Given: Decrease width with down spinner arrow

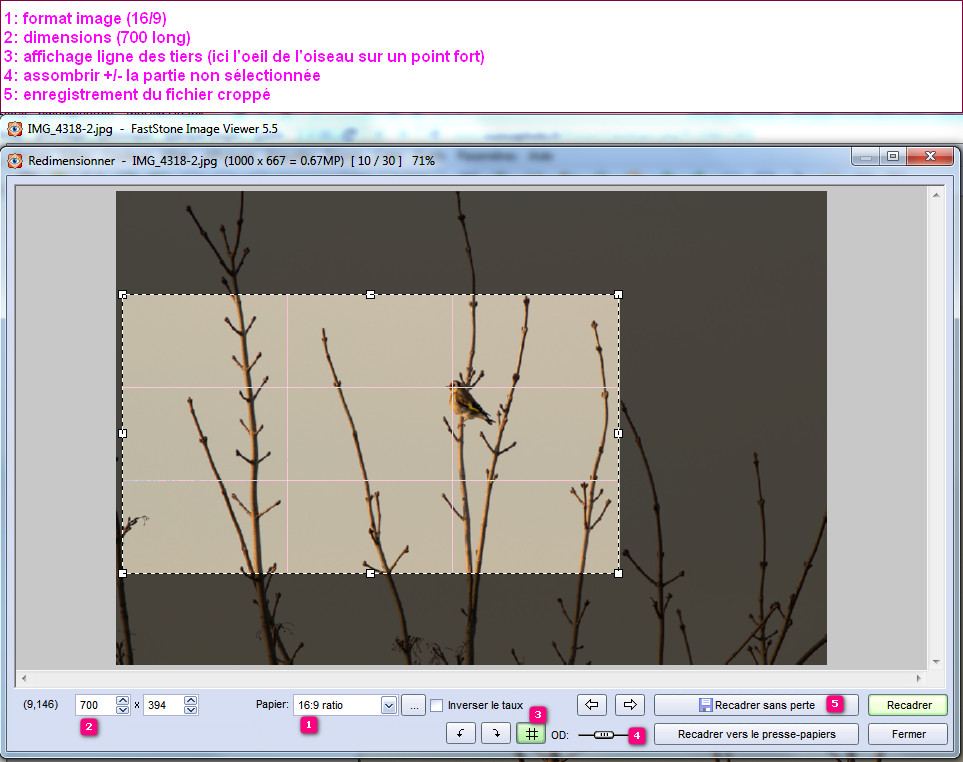Looking at the screenshot, I should [x=123, y=710].
